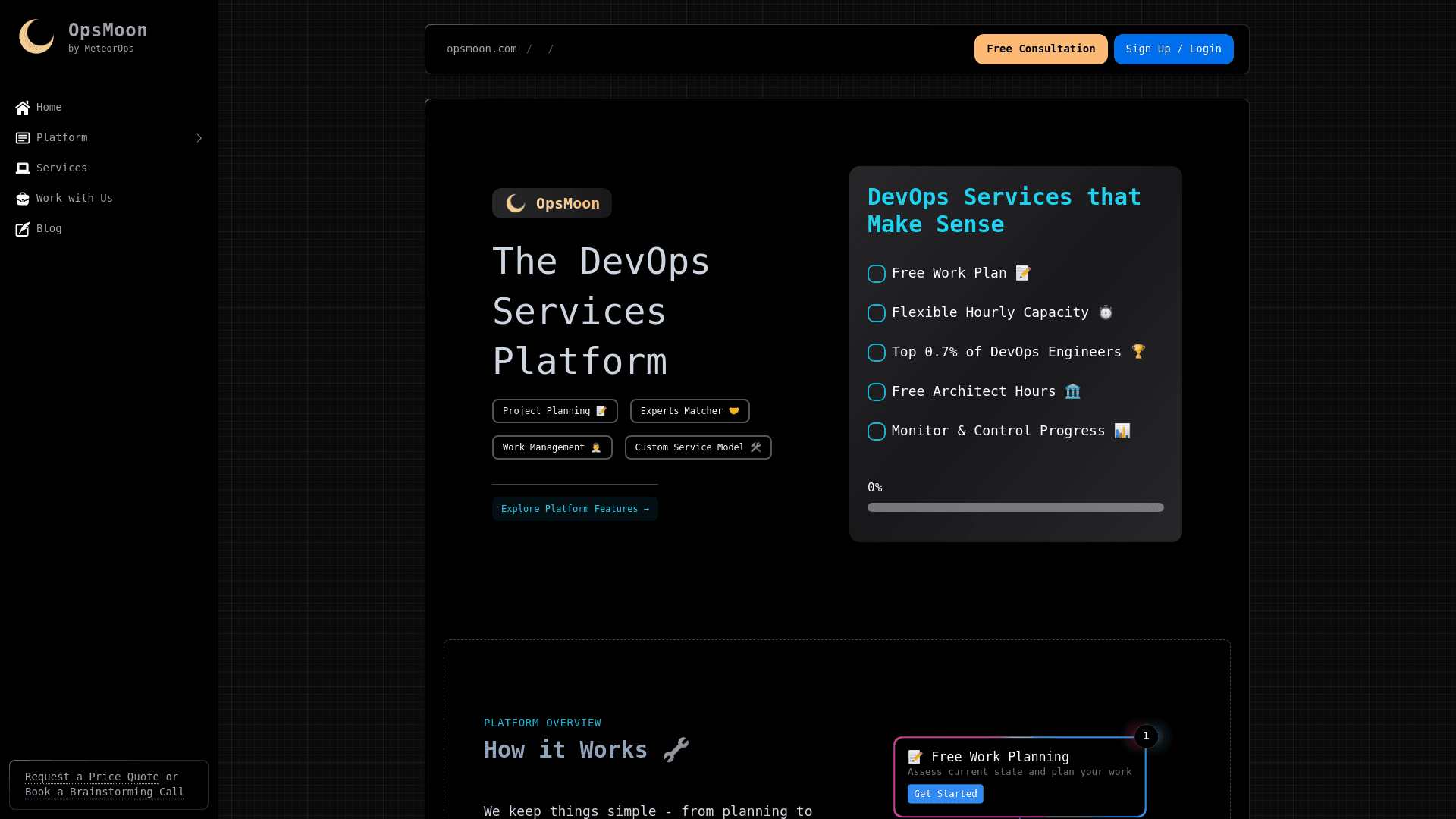This screenshot has width=1456, height=819.
Task: Select the Home house icon in sidebar
Action: tap(23, 108)
